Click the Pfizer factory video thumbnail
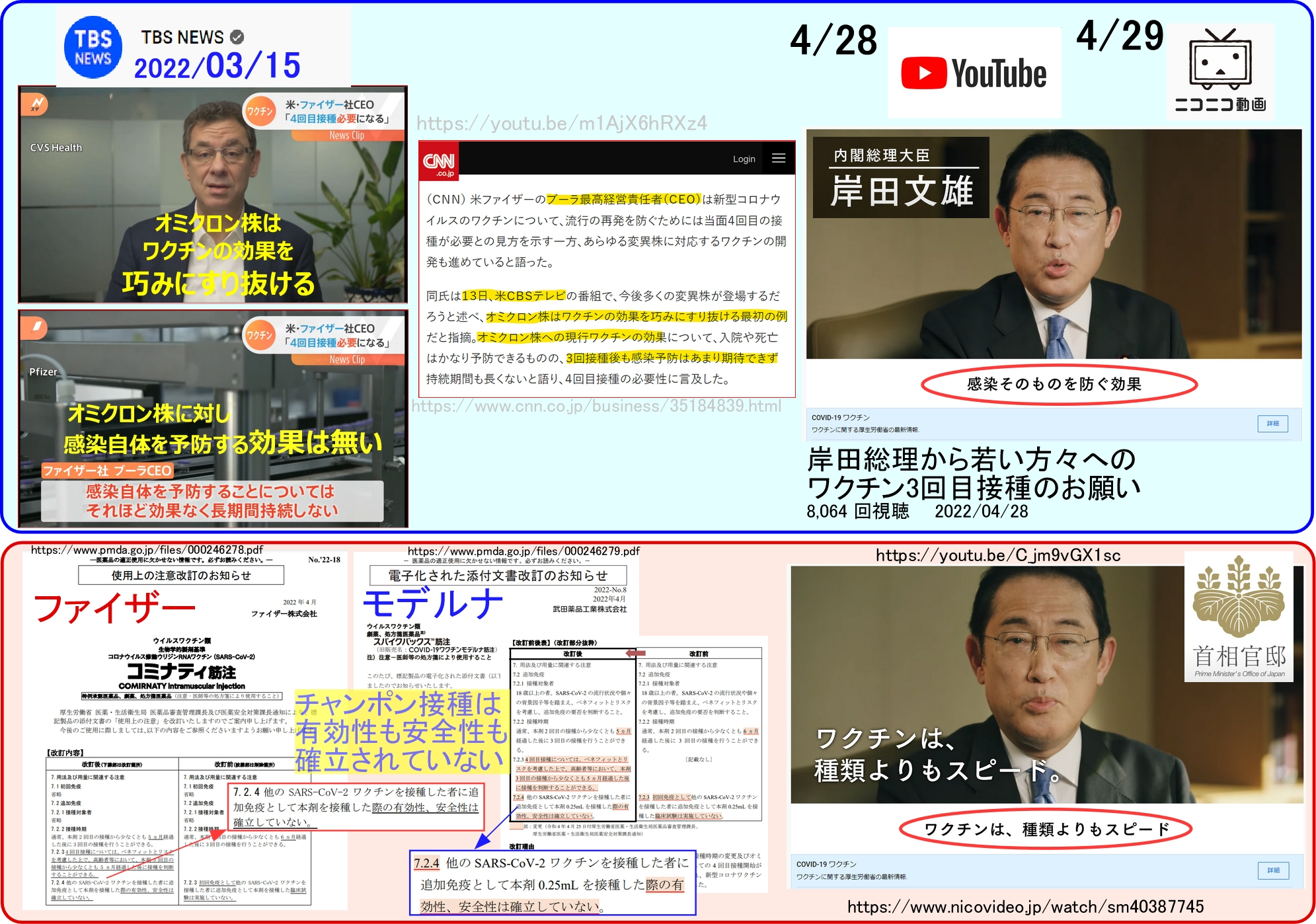Viewport: 1316px width, 924px height. [213, 418]
